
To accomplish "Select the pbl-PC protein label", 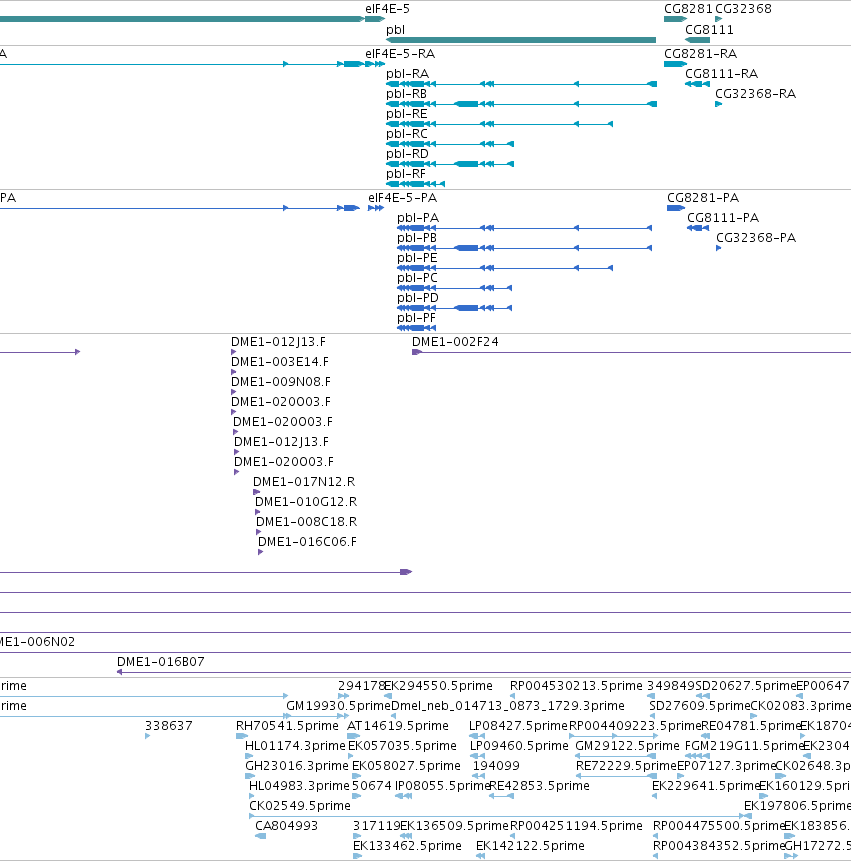I will pos(417,278).
